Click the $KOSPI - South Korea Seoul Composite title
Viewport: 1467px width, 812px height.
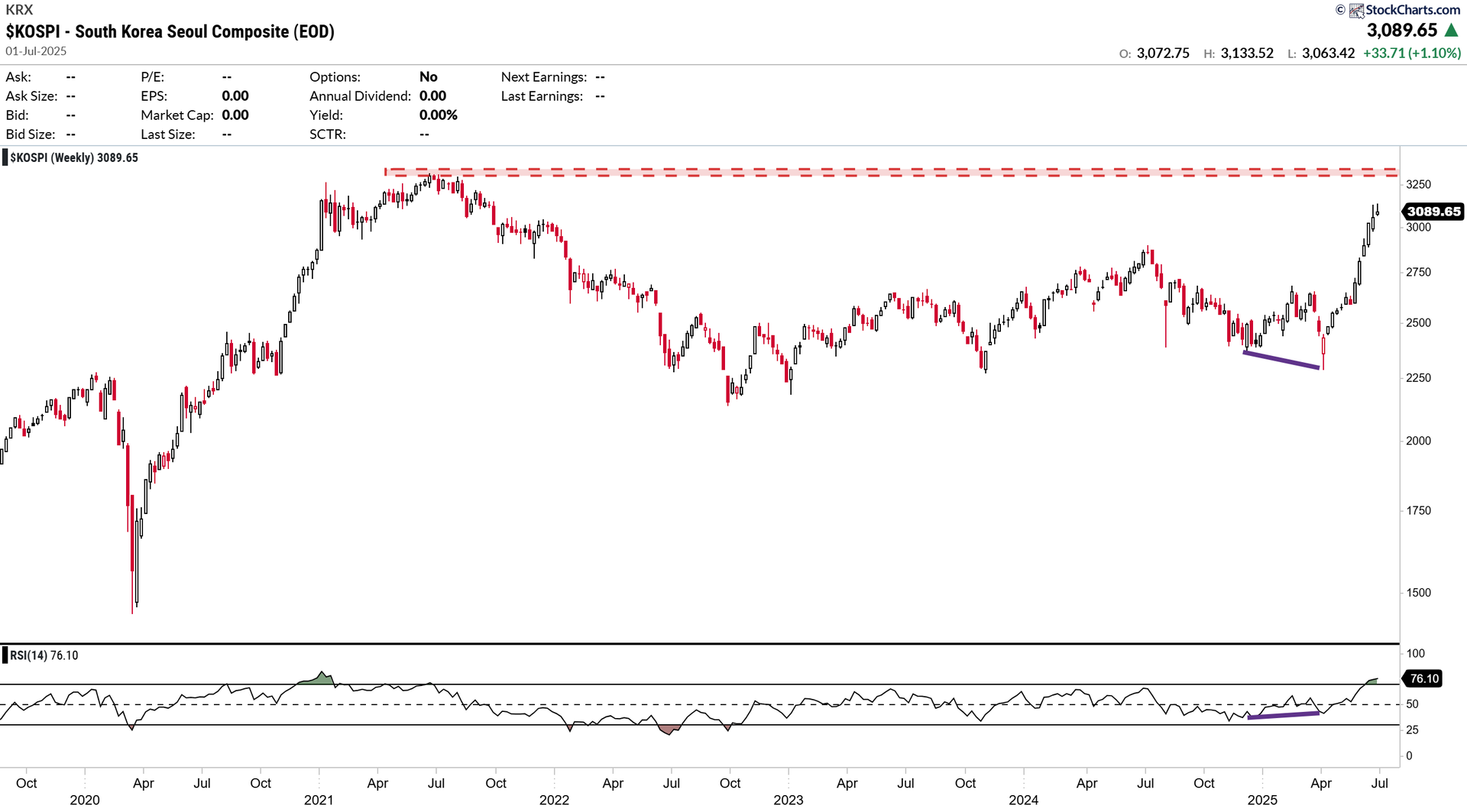tap(170, 31)
